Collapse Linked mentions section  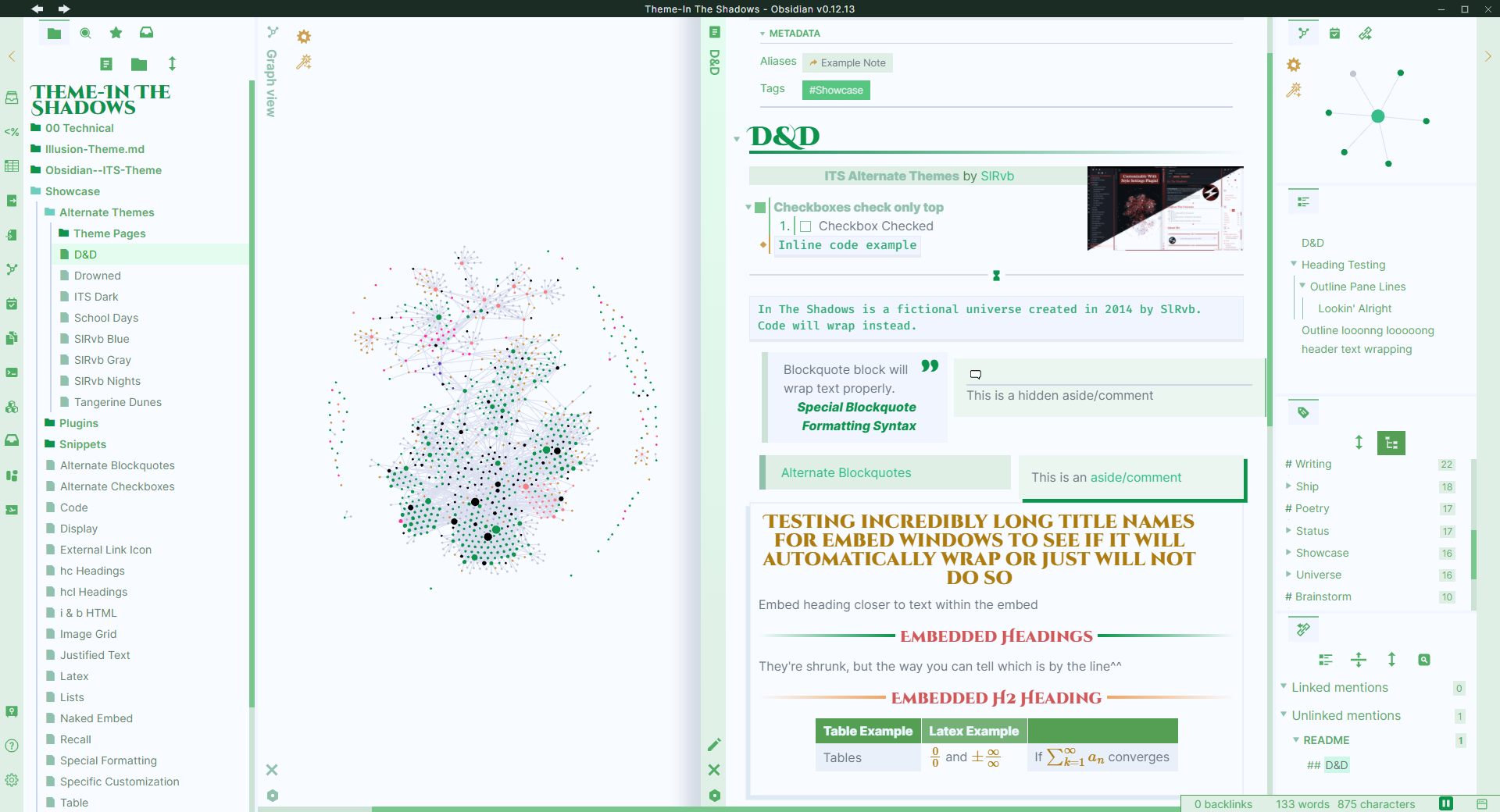[x=1284, y=686]
